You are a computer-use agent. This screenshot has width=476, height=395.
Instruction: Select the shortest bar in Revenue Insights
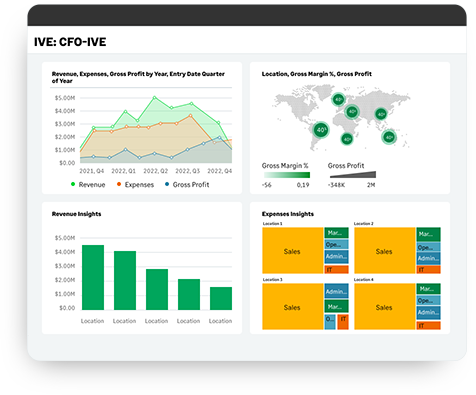(x=221, y=298)
